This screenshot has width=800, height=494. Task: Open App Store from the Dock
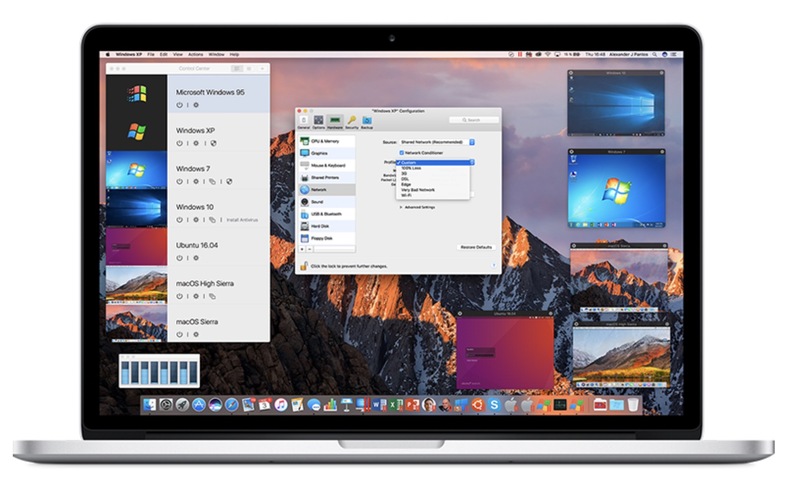point(198,405)
